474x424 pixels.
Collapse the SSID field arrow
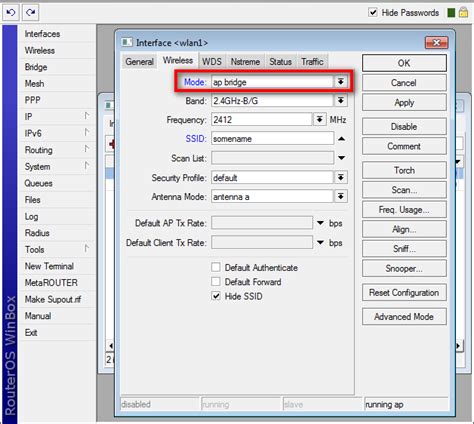[341, 139]
